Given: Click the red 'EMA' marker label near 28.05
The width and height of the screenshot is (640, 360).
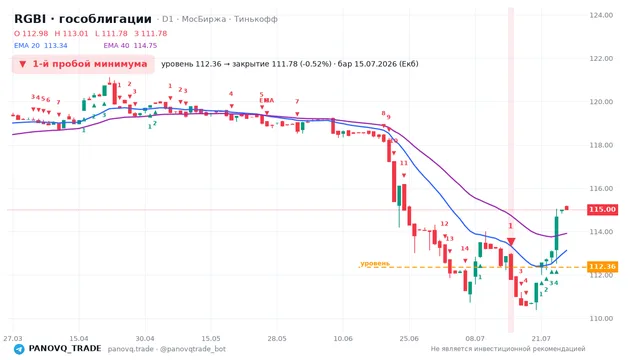Looking at the screenshot, I should click(x=267, y=100).
